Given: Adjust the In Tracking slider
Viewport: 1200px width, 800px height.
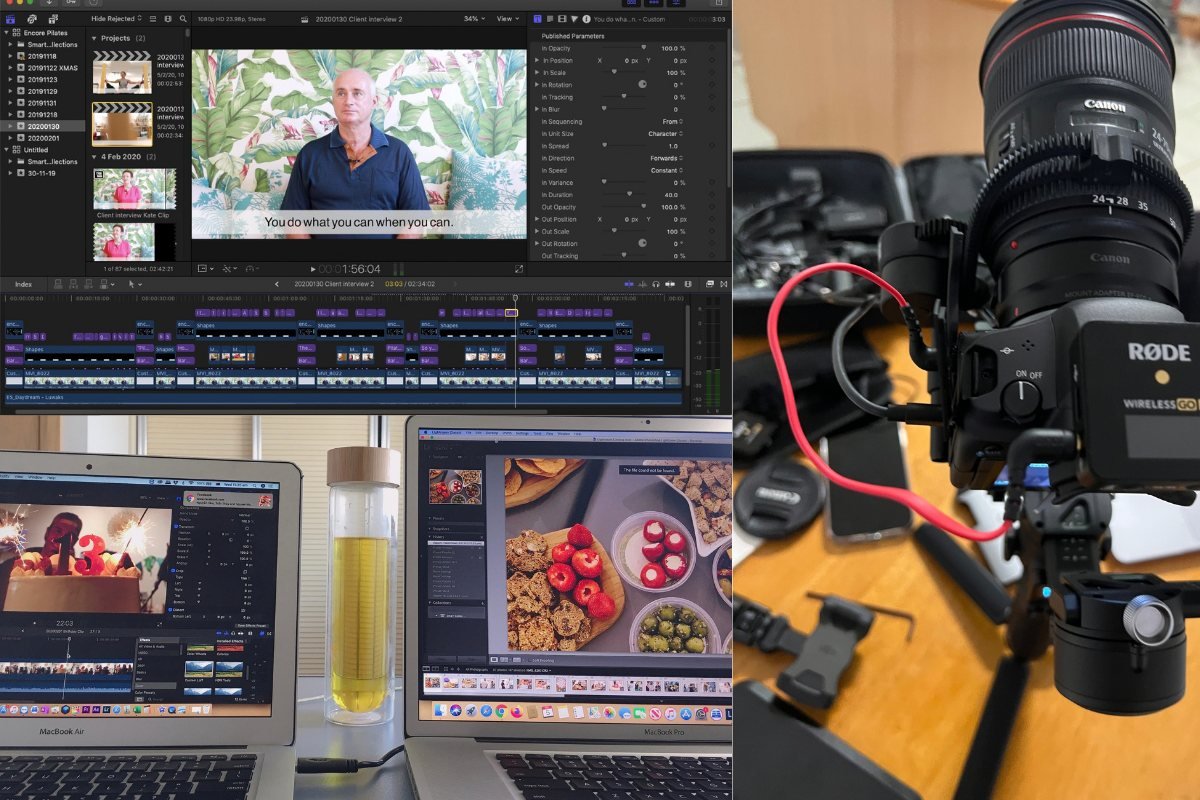Looking at the screenshot, I should 625,97.
